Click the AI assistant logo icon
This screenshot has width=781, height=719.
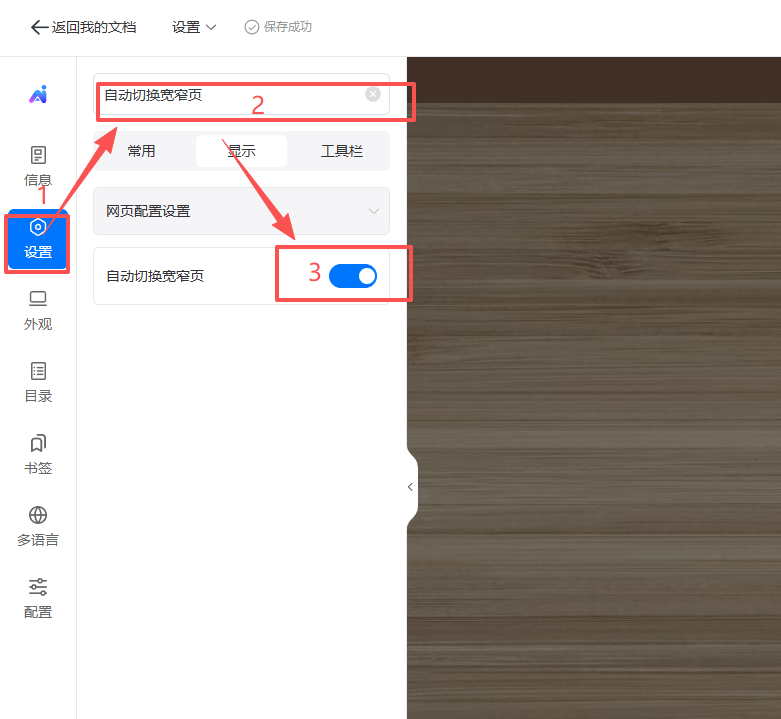pos(38,95)
